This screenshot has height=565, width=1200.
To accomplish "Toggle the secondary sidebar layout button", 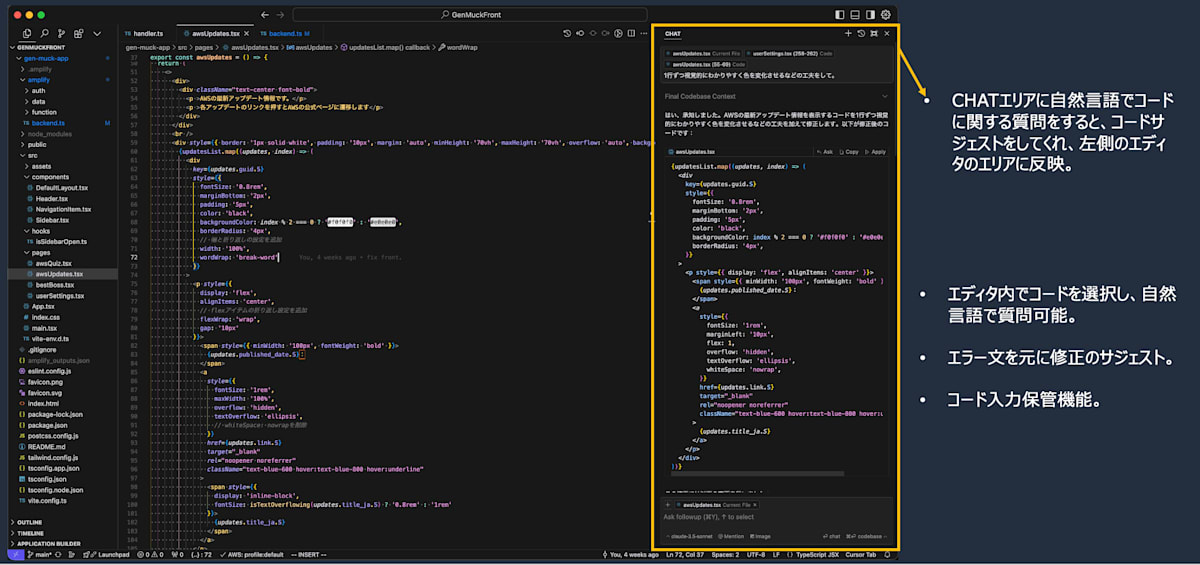I will (869, 14).
